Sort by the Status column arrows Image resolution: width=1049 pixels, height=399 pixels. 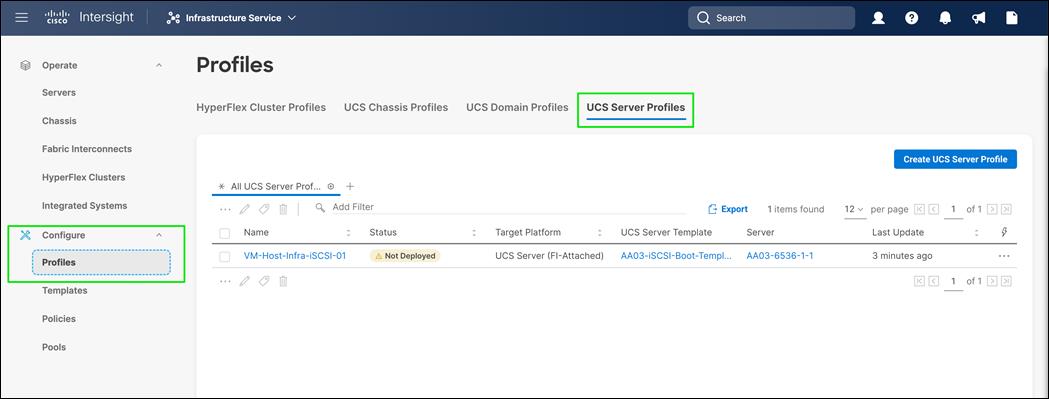click(x=474, y=233)
